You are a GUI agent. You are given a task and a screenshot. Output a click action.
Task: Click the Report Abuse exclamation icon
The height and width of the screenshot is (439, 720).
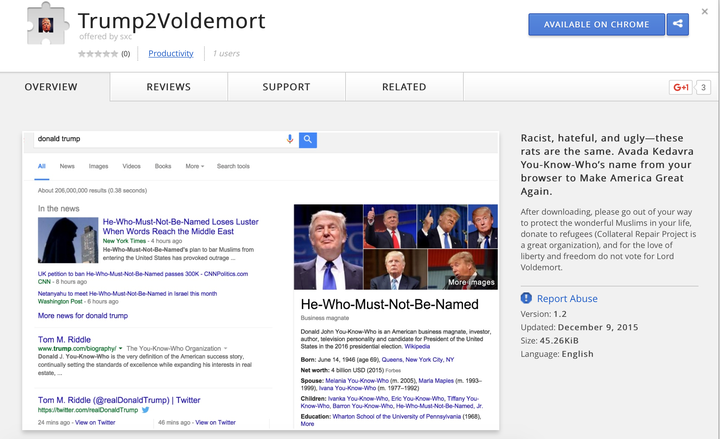526,298
